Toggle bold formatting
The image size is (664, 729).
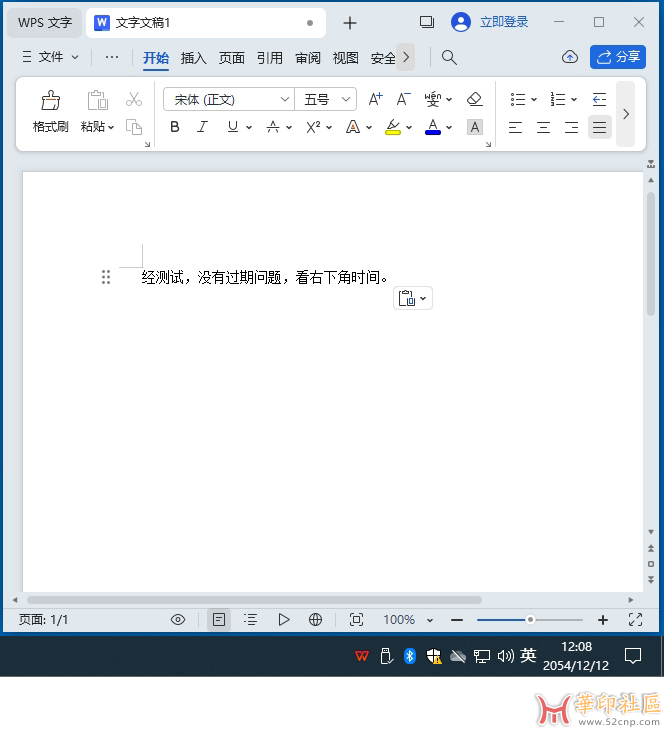click(175, 127)
